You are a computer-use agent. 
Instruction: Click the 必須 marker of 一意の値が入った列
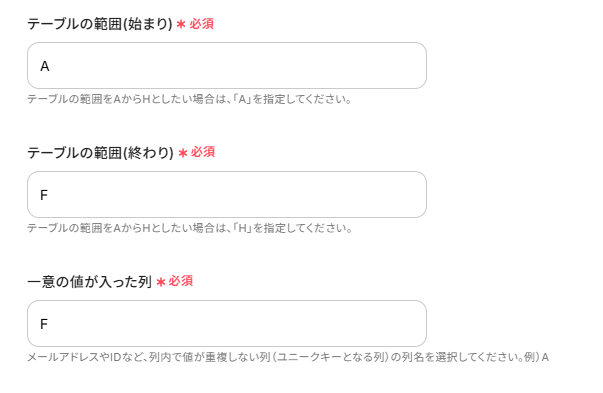click(x=181, y=281)
